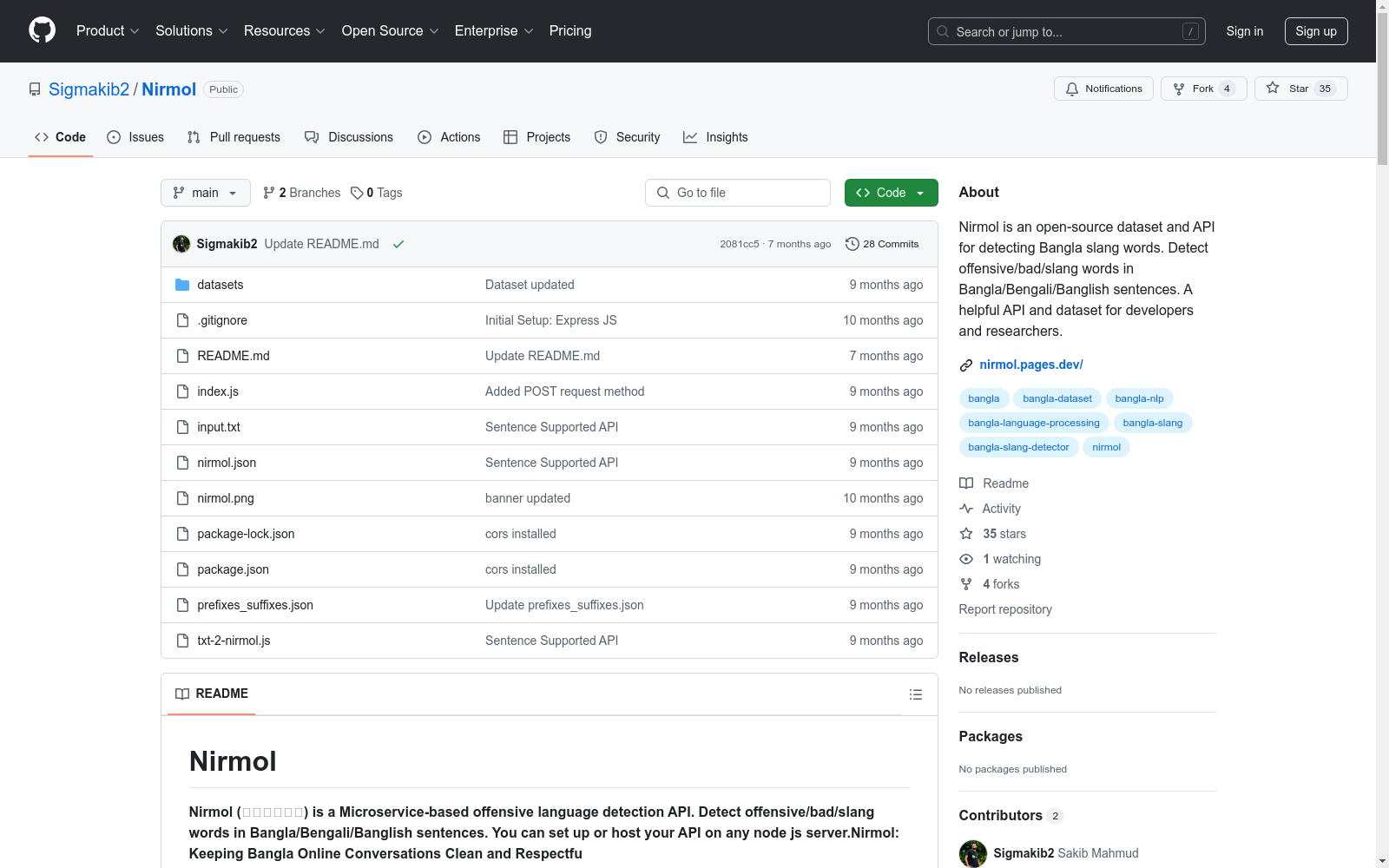Open the txt-2-nirmol.js file
The width and height of the screenshot is (1389, 868).
tap(234, 641)
